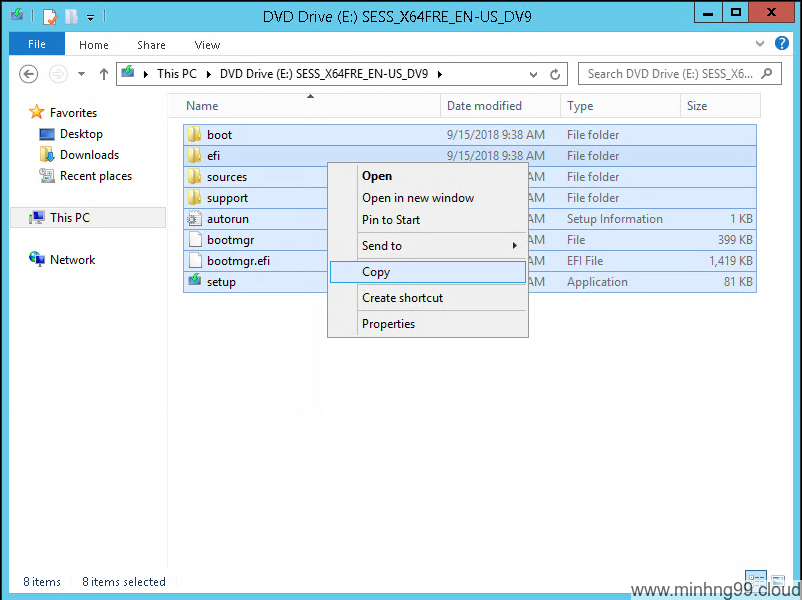Viewport: 802px width, 600px height.
Task: Click the Up one level arrow
Action: 104,74
